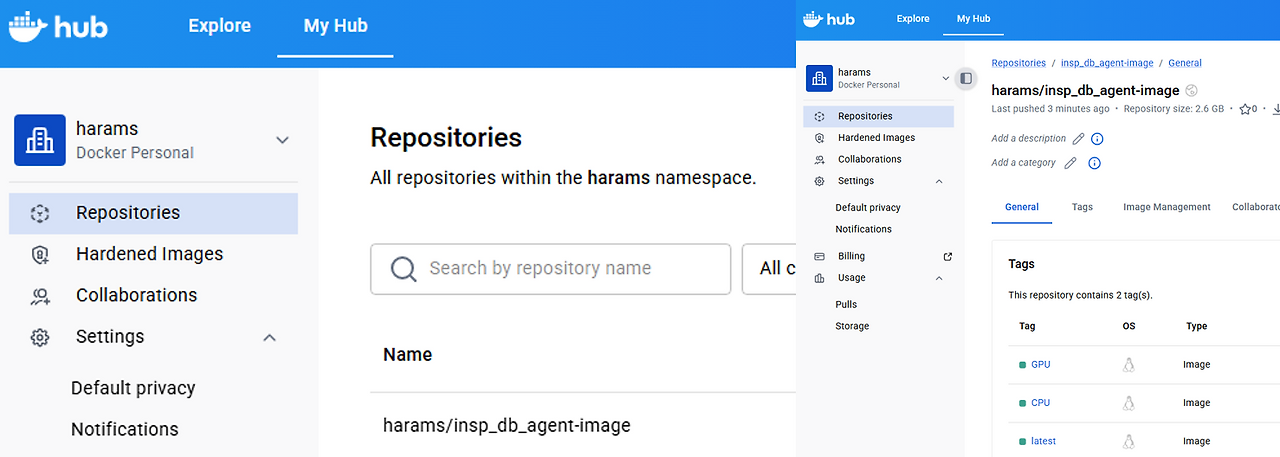Open Usage item in right detail page sidebar
This screenshot has width=1280, height=457.
[x=878, y=278]
